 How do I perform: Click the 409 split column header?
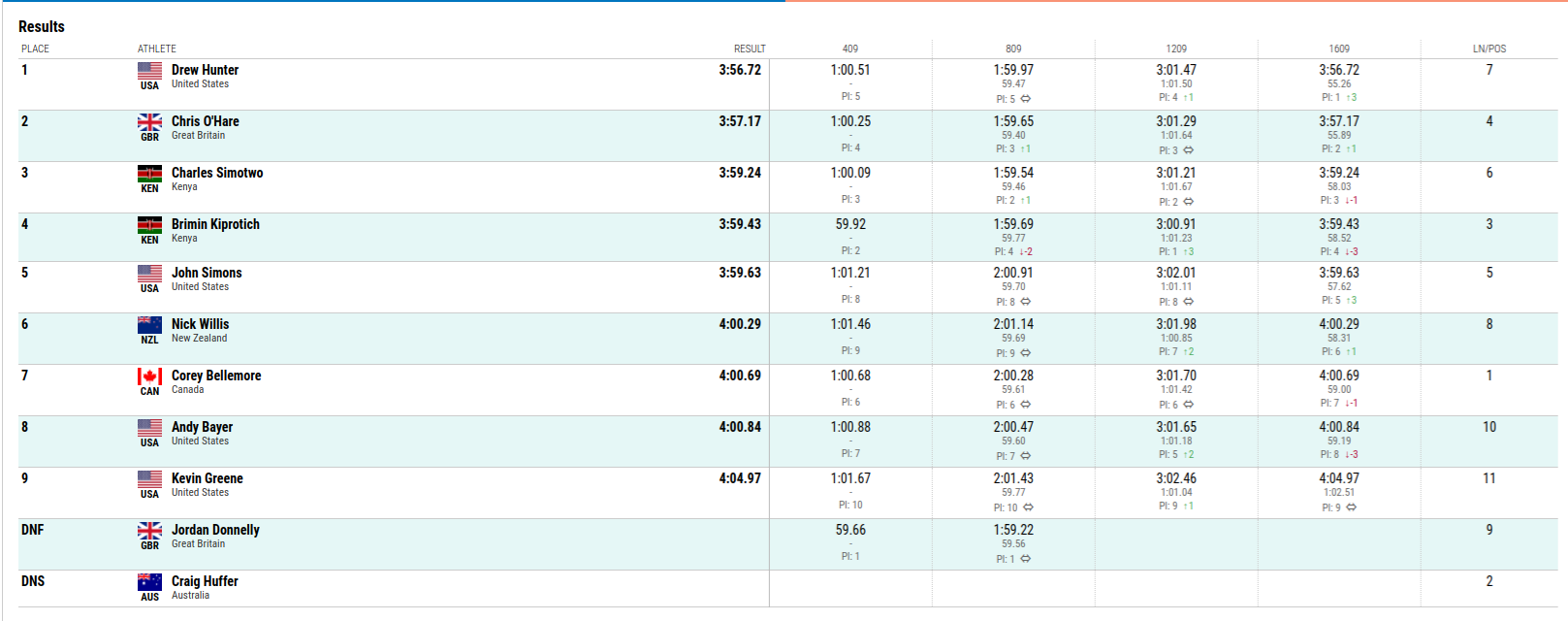point(849,49)
